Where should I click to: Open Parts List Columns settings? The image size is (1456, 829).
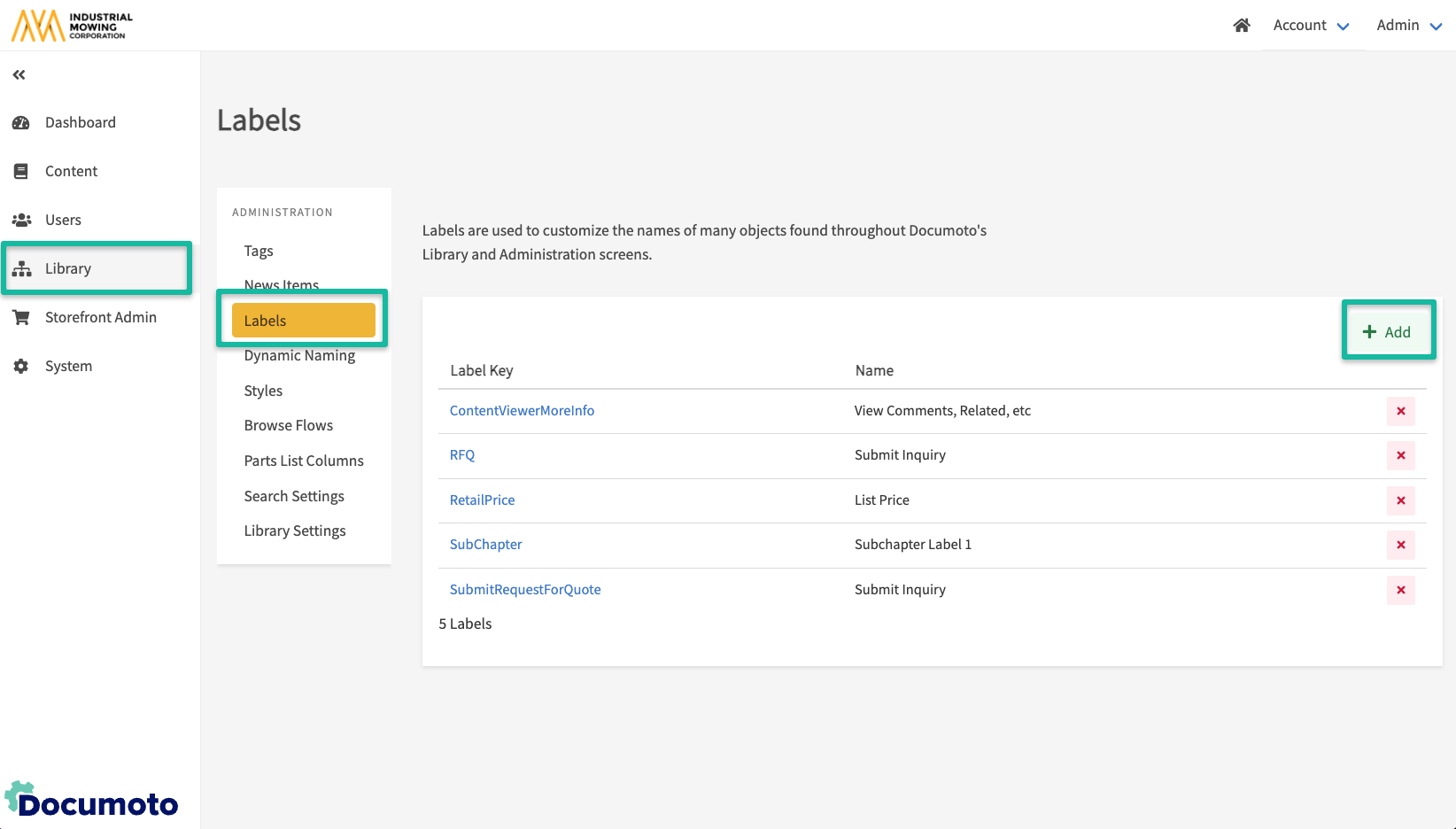click(x=304, y=461)
